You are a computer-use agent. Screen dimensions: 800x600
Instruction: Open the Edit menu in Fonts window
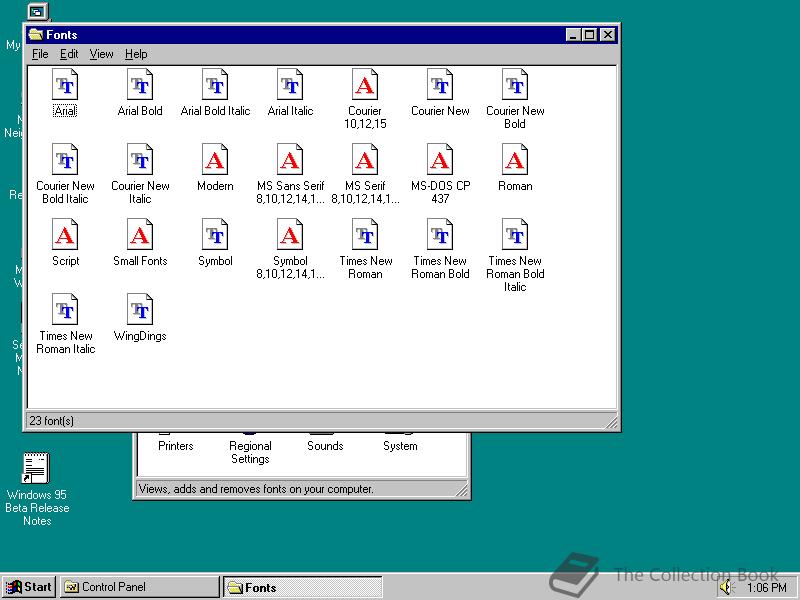click(69, 54)
